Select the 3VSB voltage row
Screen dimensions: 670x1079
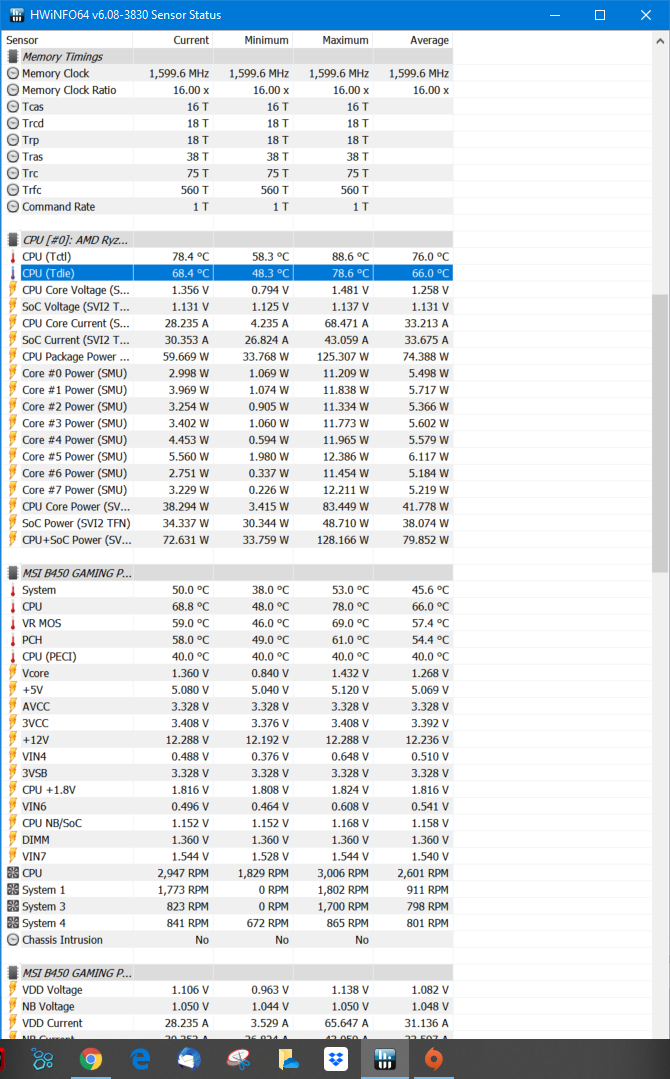pos(228,773)
